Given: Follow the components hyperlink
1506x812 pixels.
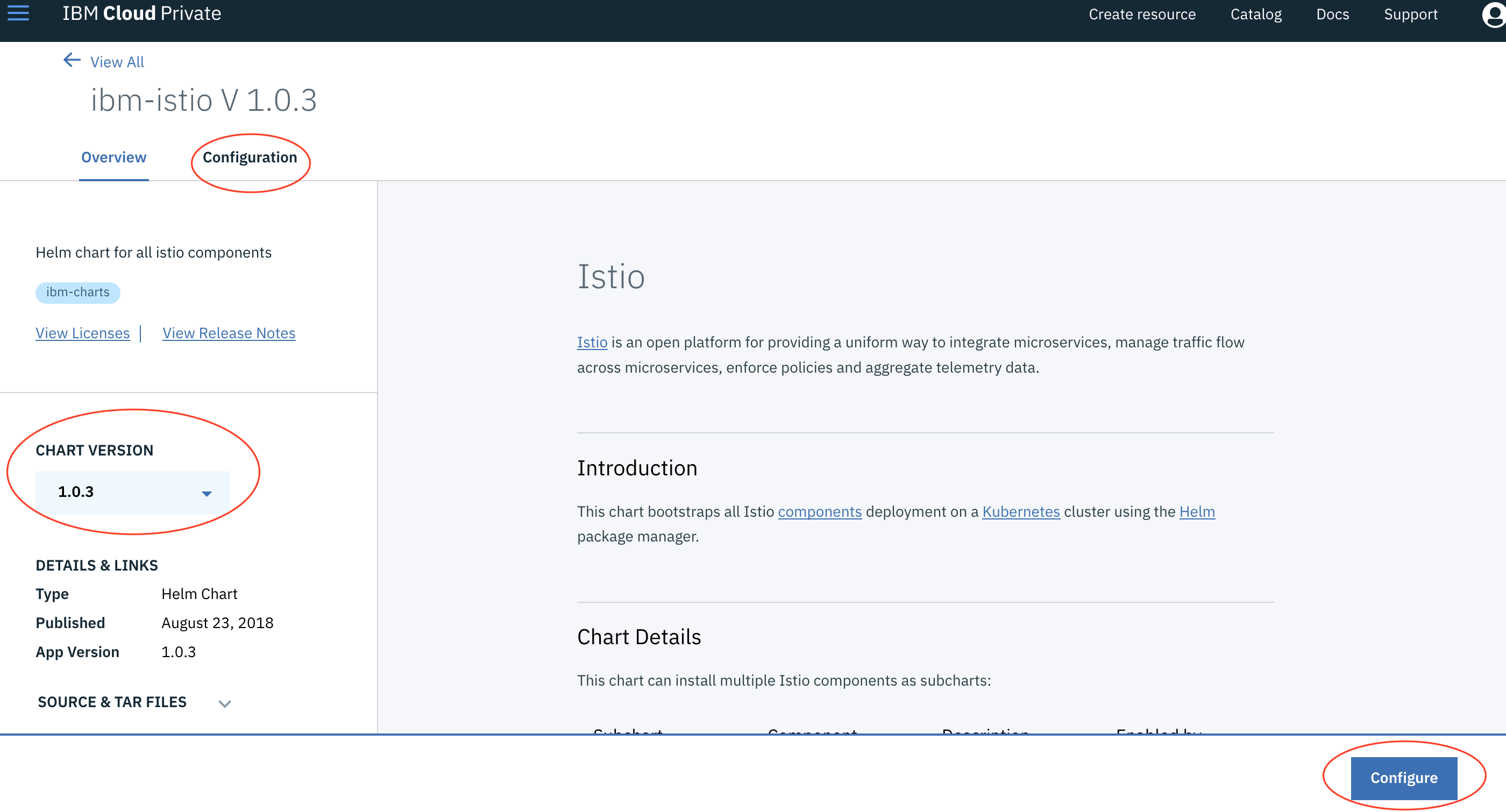Looking at the screenshot, I should [x=820, y=511].
